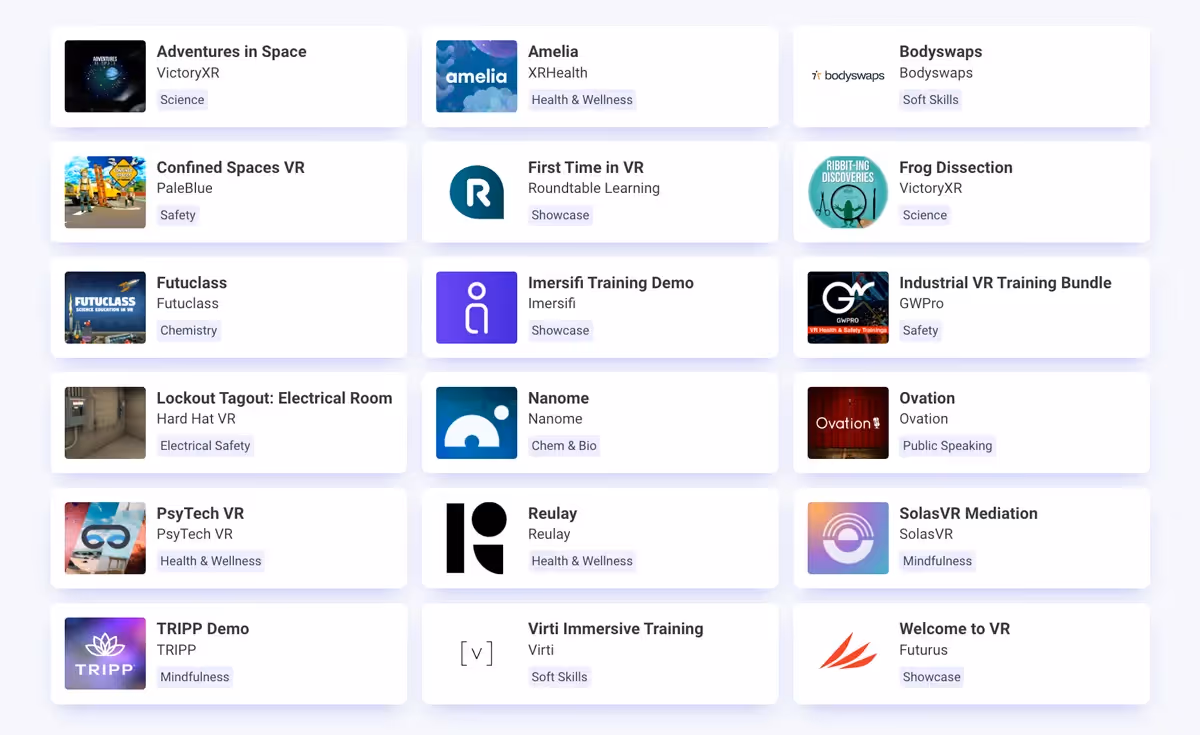This screenshot has width=1200, height=735.
Task: Open the Frog Dissection title
Action: [956, 167]
